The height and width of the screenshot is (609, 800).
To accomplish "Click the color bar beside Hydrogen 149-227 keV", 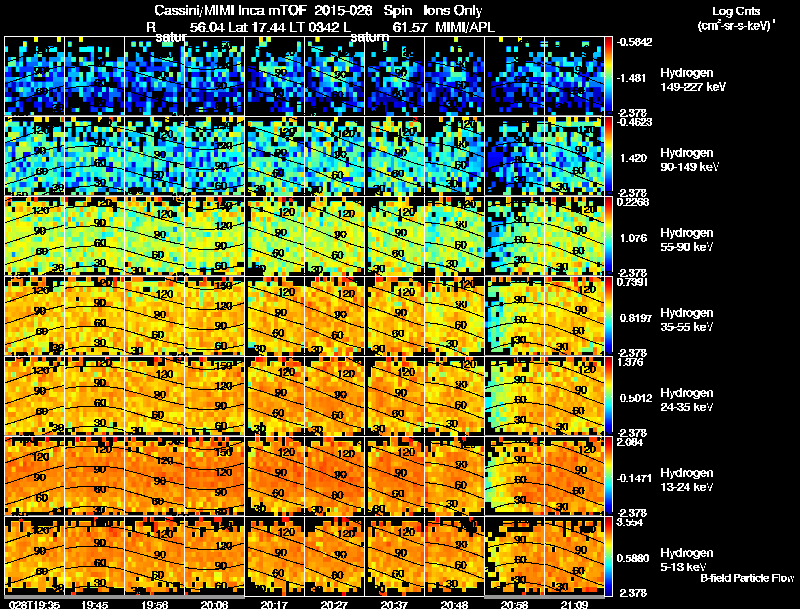I will pyautogui.click(x=608, y=75).
